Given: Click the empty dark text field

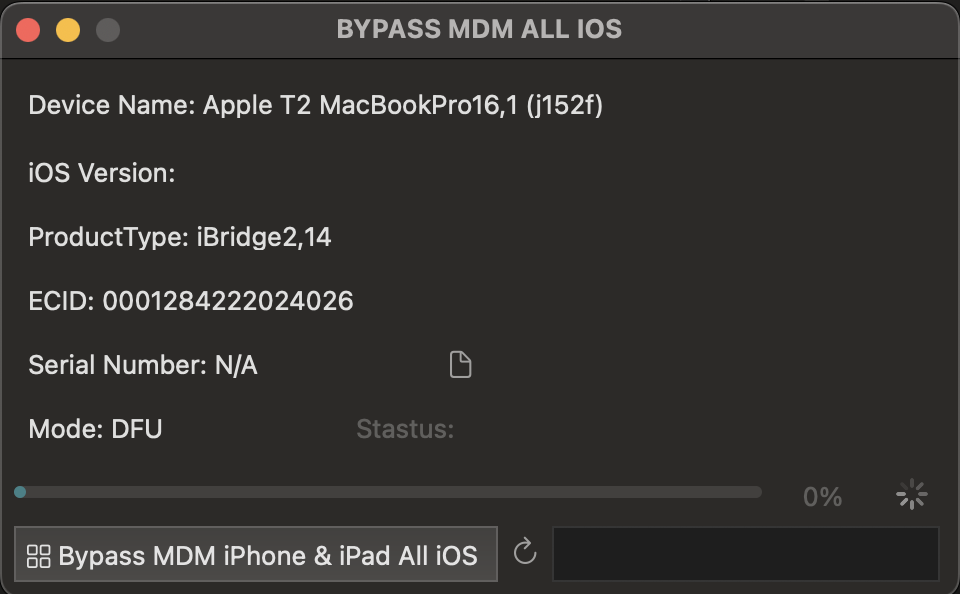Looking at the screenshot, I should (x=745, y=554).
